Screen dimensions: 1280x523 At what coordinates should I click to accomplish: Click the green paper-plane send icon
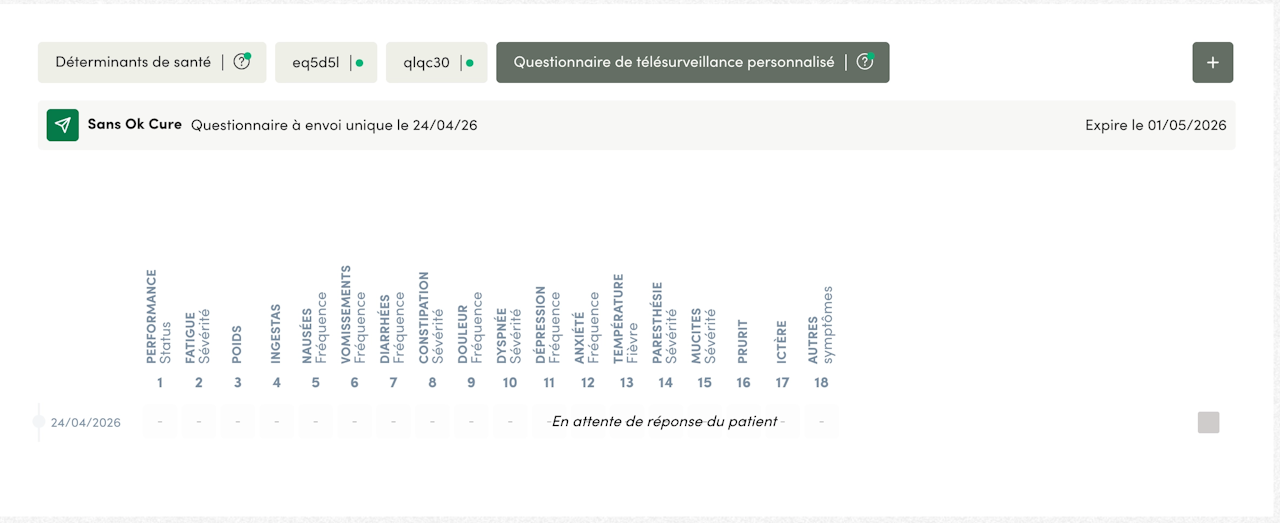click(x=63, y=125)
